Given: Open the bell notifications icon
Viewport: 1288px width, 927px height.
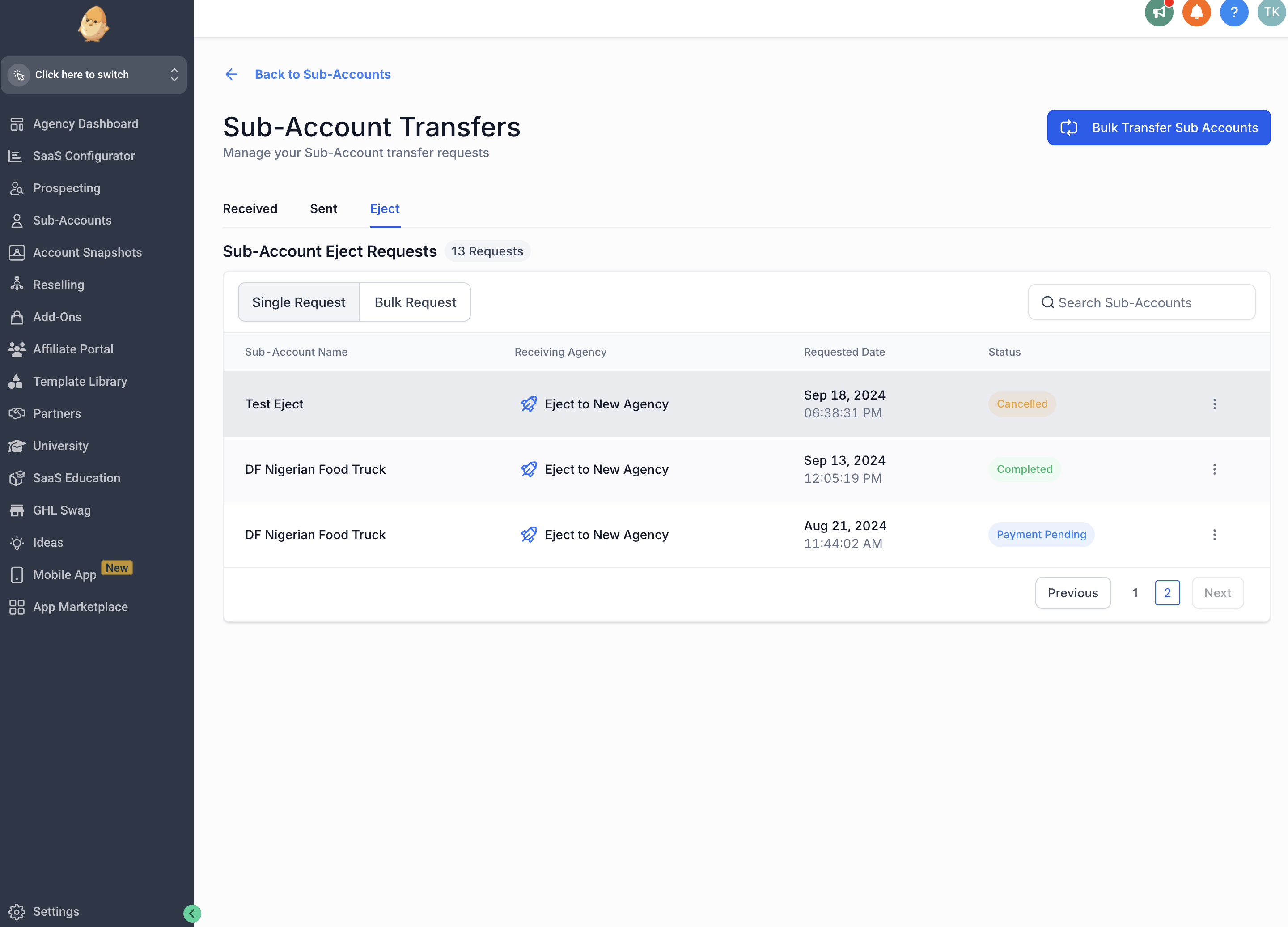Looking at the screenshot, I should (1196, 13).
